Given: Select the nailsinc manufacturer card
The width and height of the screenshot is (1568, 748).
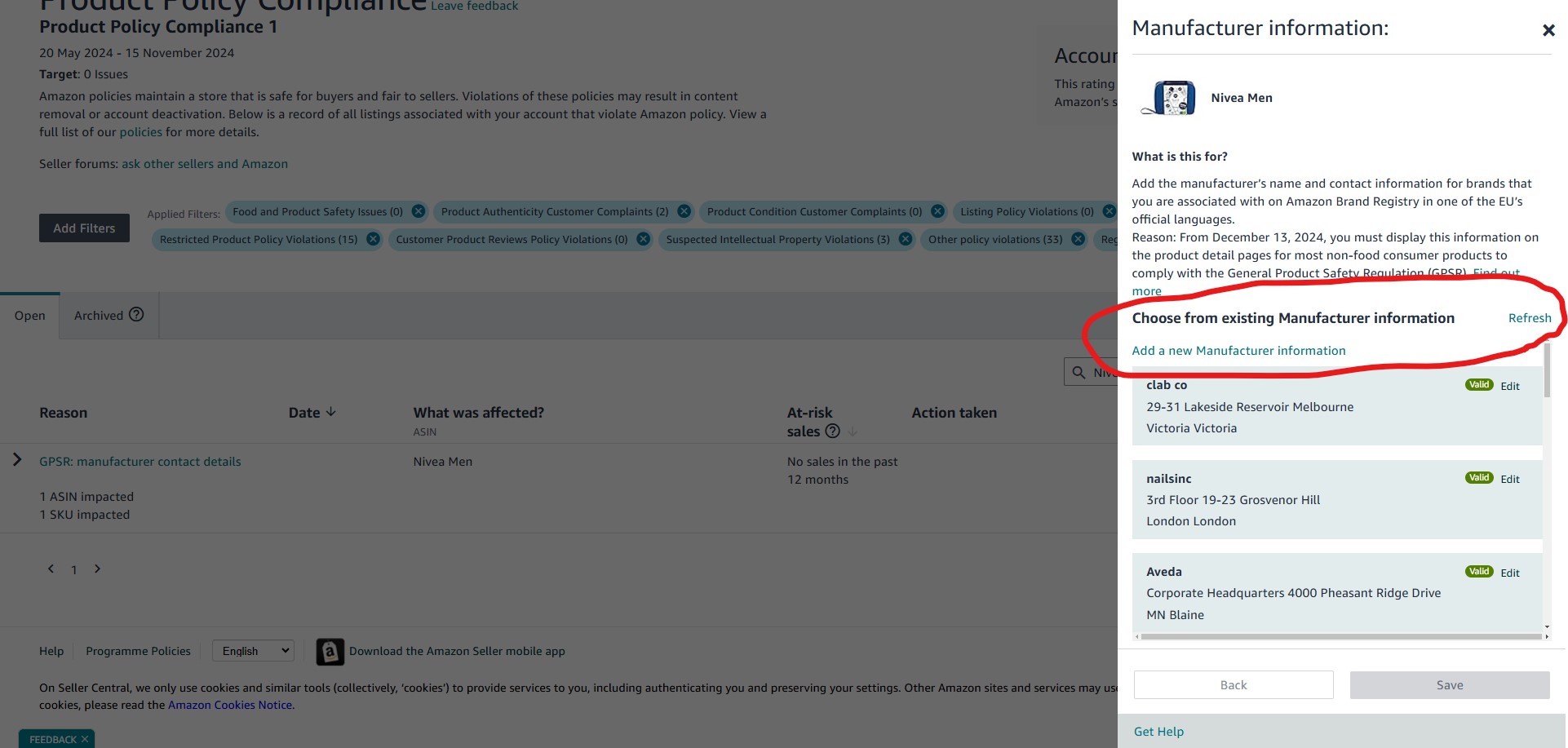Looking at the screenshot, I should [x=1336, y=499].
